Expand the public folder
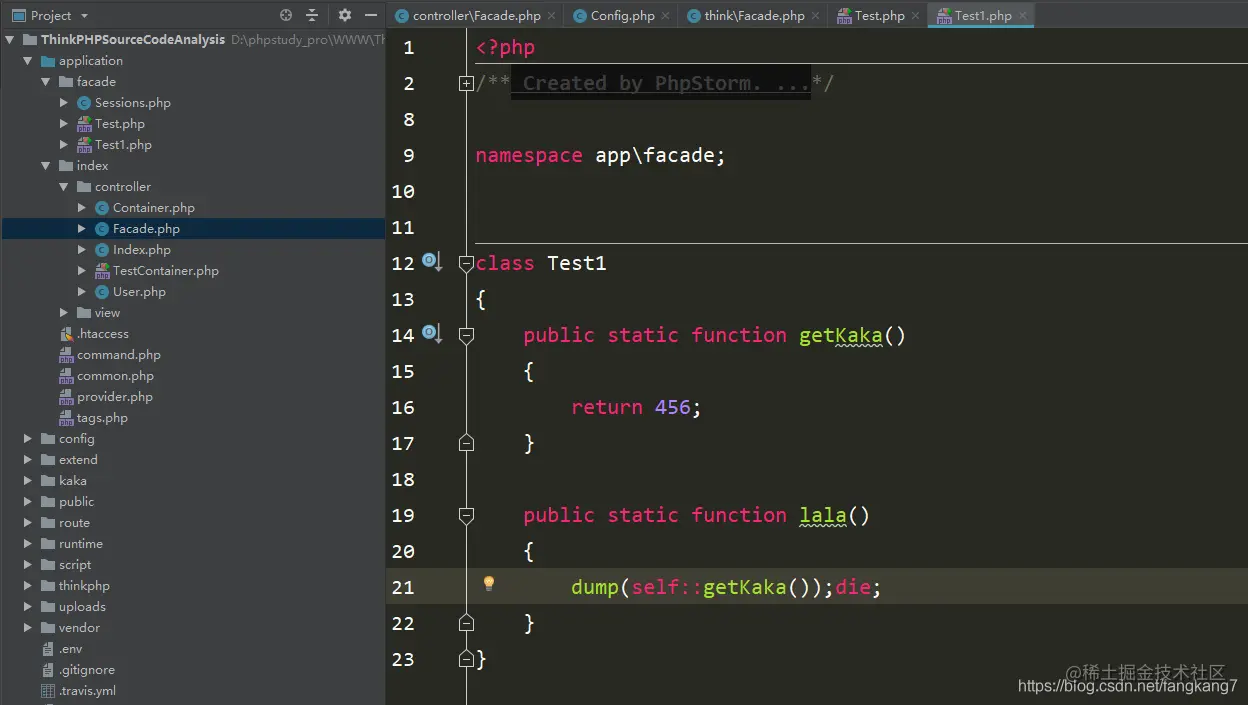Image resolution: width=1248 pixels, height=705 pixels. click(28, 502)
